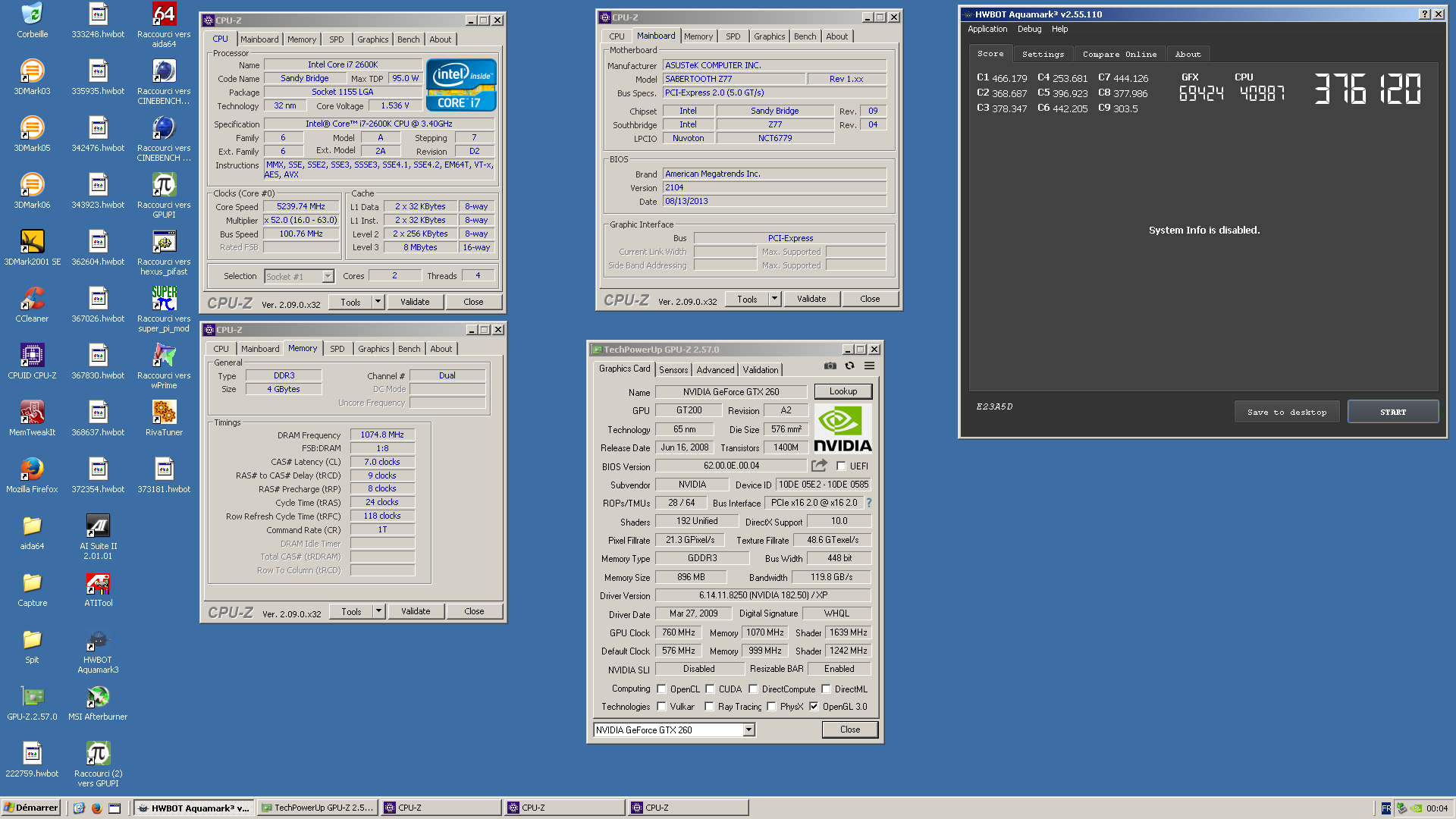Click GPU-Z BIOS share/export icon
Image resolution: width=1456 pixels, height=819 pixels.
pyautogui.click(x=819, y=466)
